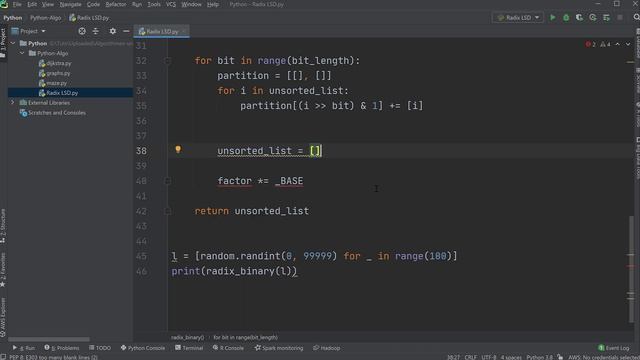Image resolution: width=640 pixels, height=360 pixels.
Task: Open the Event Log
Action: tap(614, 348)
